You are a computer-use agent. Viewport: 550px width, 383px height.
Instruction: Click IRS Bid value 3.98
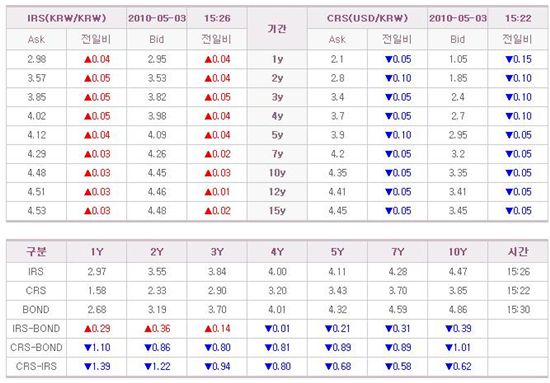click(157, 116)
